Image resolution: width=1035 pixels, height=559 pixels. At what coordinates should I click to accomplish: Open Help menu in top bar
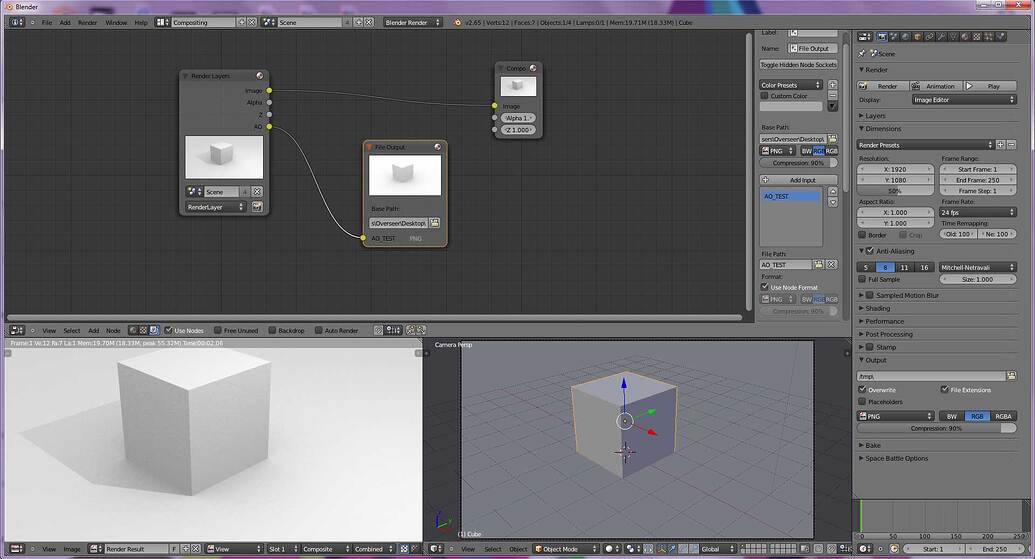click(141, 22)
